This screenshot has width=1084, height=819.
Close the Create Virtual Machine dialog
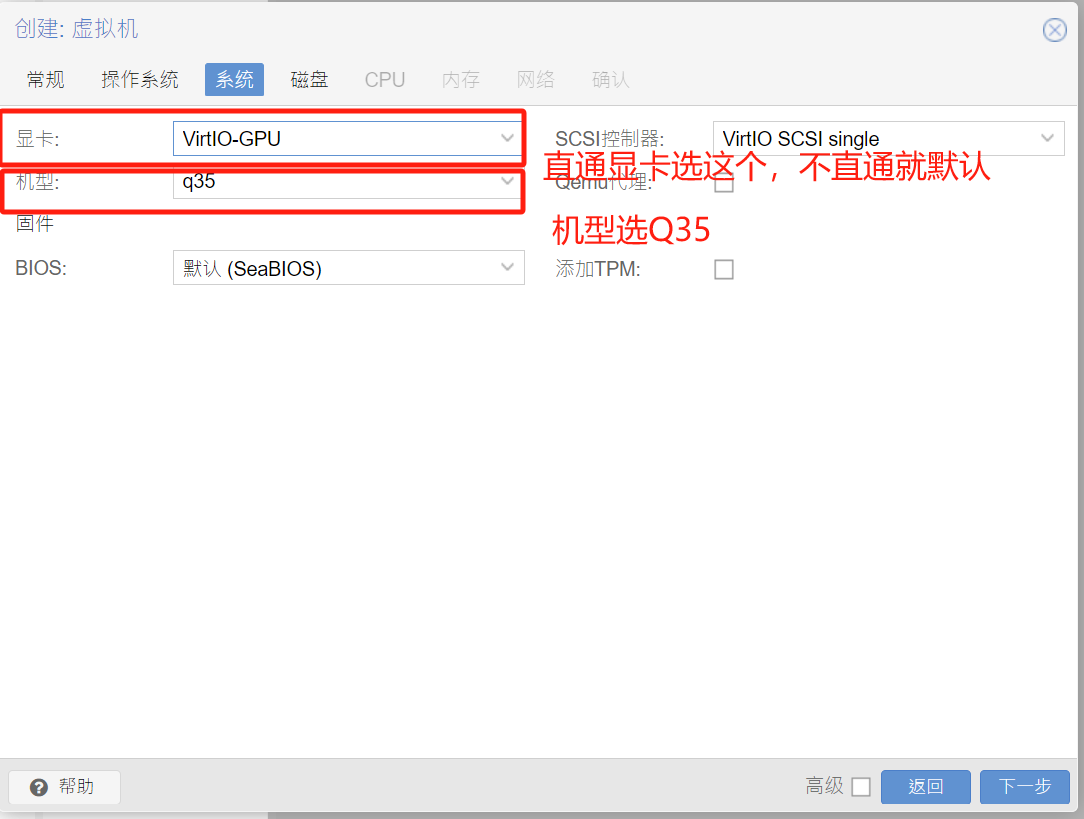pyautogui.click(x=1054, y=30)
